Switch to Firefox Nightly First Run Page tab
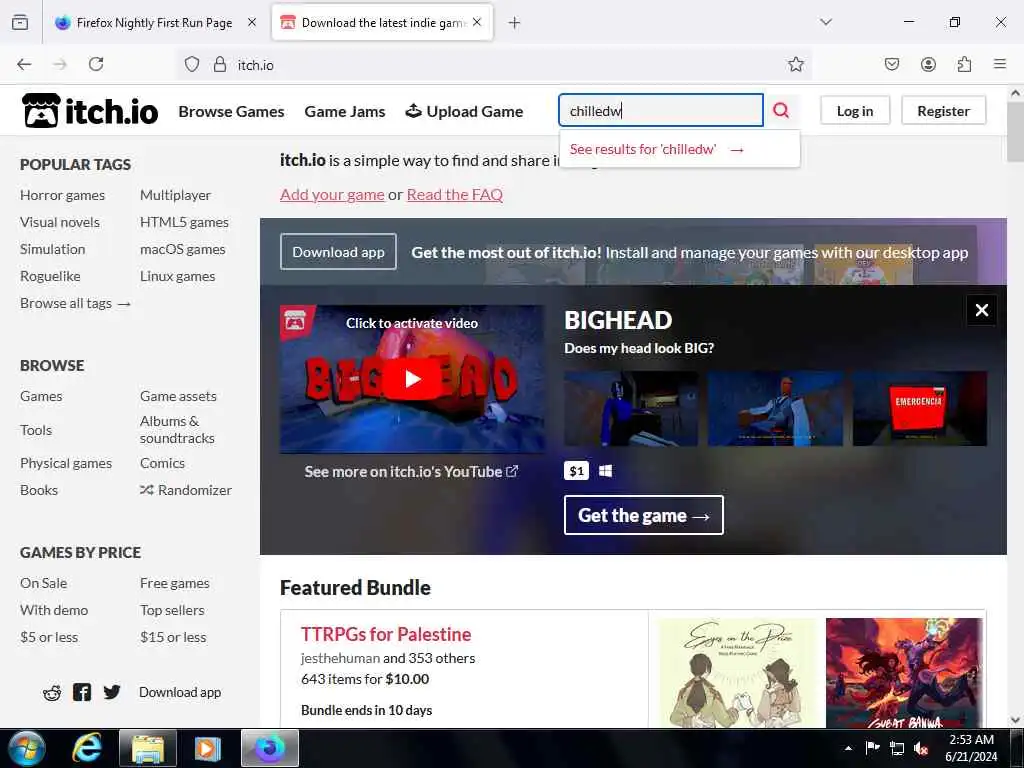The image size is (1024, 768). [154, 23]
